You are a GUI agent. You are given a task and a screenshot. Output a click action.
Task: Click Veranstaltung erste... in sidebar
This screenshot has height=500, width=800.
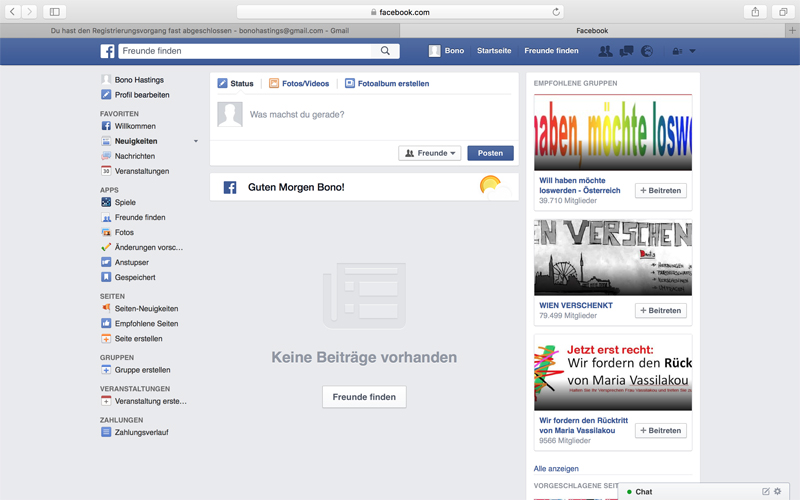[144, 401]
